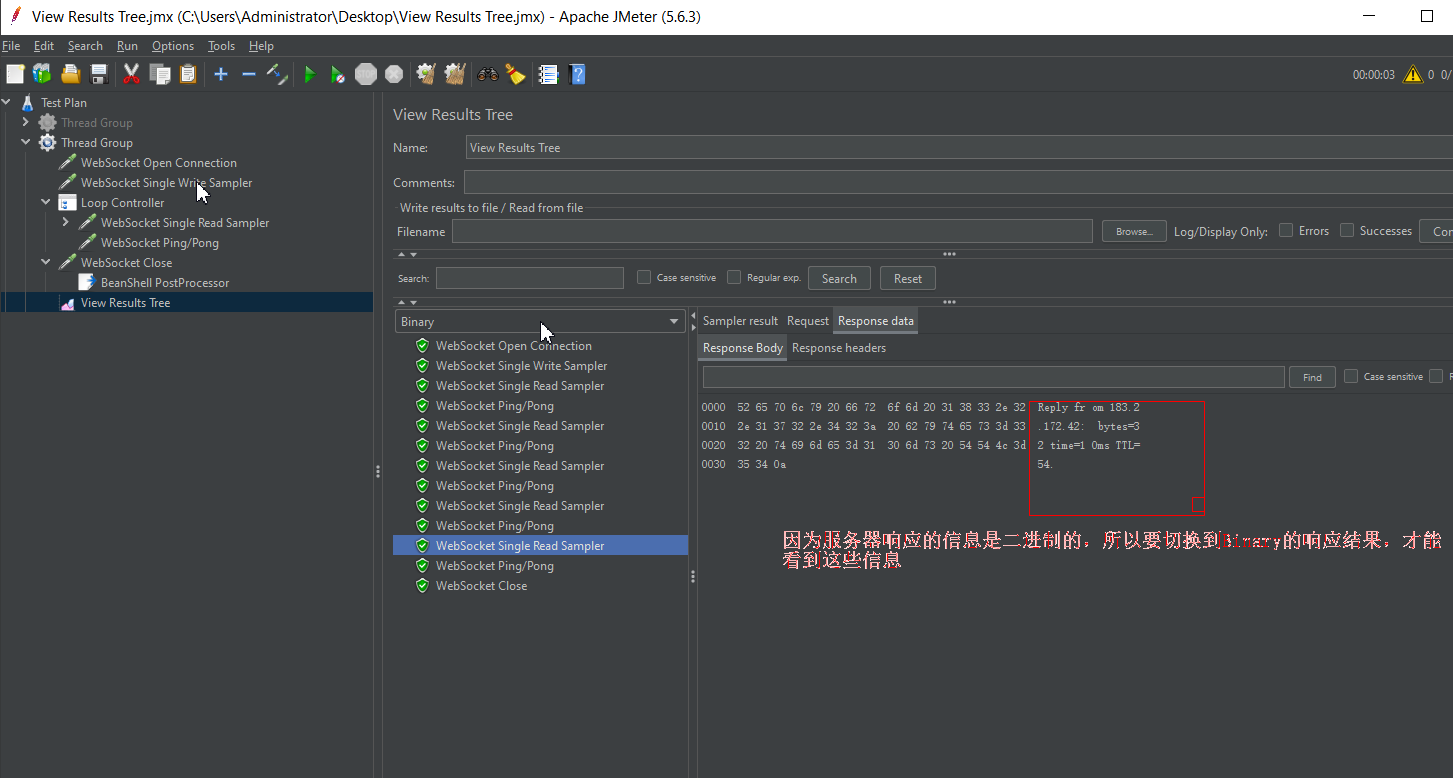Viewport: 1453px width, 778px height.
Task: Collapse the Loop Controller node
Action: point(46,202)
